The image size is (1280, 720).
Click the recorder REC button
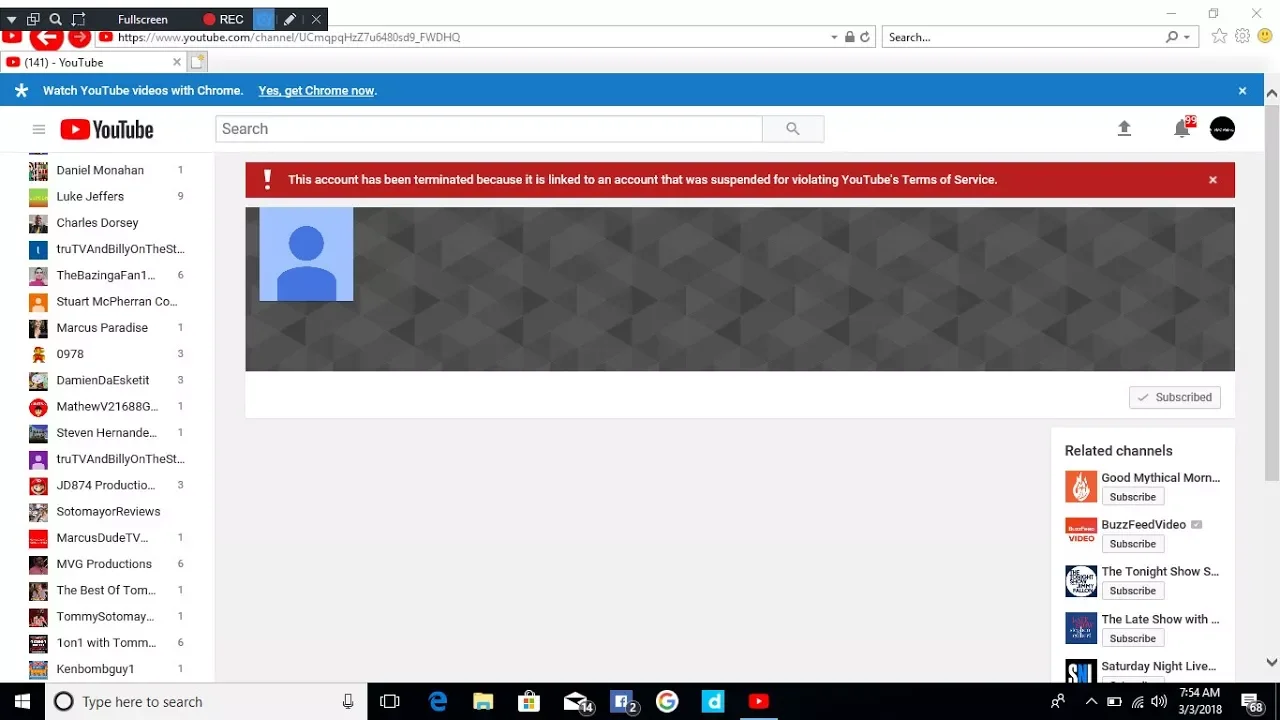(x=223, y=19)
